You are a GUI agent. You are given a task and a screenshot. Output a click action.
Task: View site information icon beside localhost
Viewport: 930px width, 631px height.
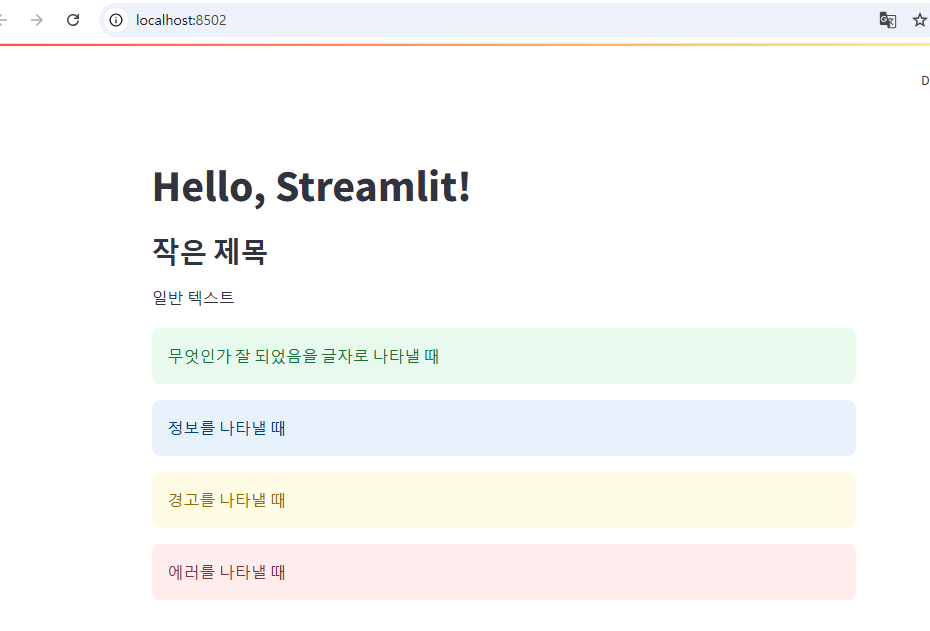click(x=116, y=20)
